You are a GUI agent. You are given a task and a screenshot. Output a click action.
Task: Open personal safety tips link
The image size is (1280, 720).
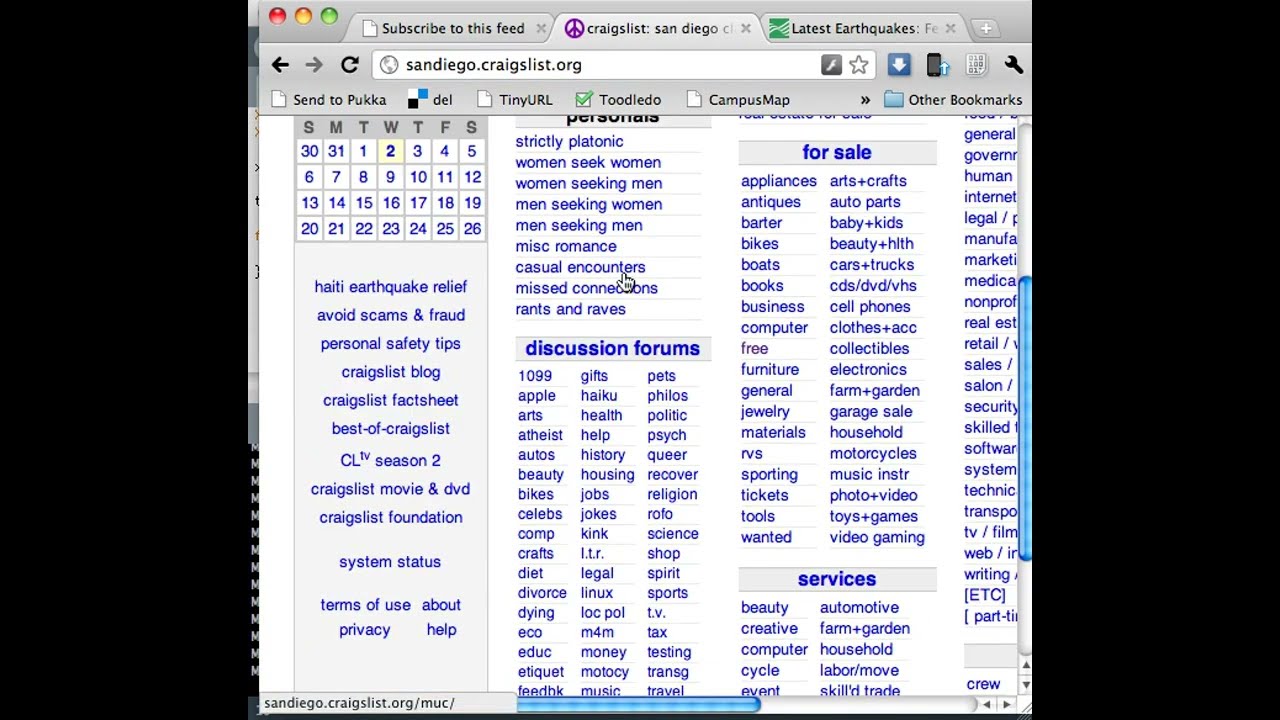[x=391, y=343]
